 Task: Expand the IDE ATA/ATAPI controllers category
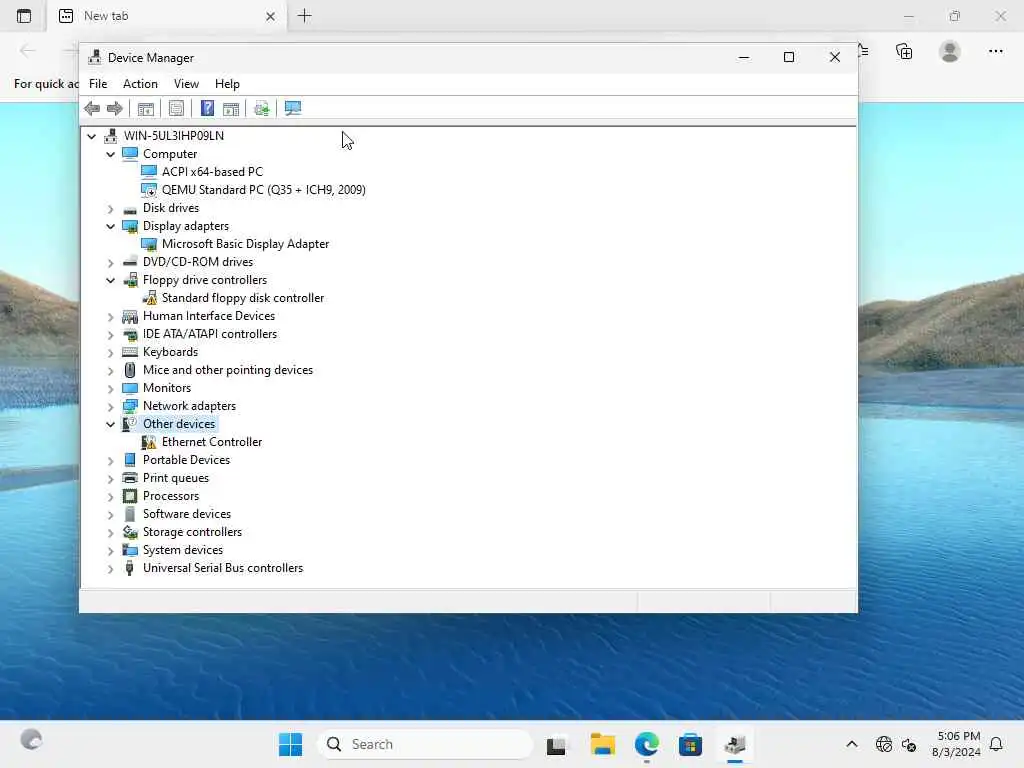110,334
